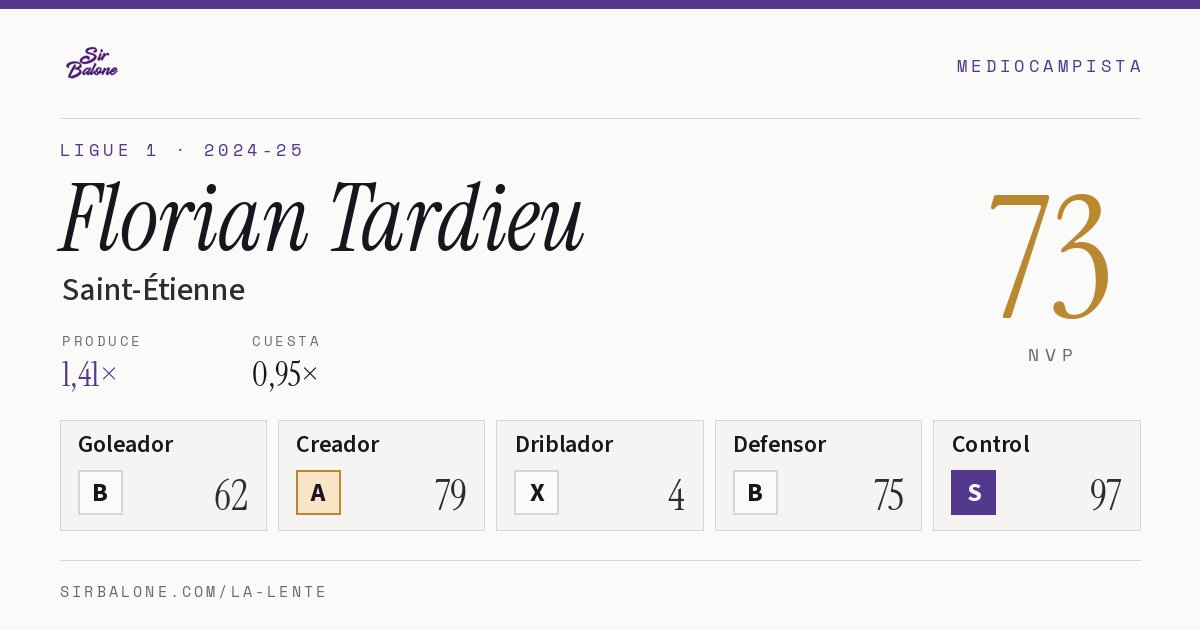This screenshot has width=1200, height=630.
Task: Click the Creador score 79
Action: point(450,495)
